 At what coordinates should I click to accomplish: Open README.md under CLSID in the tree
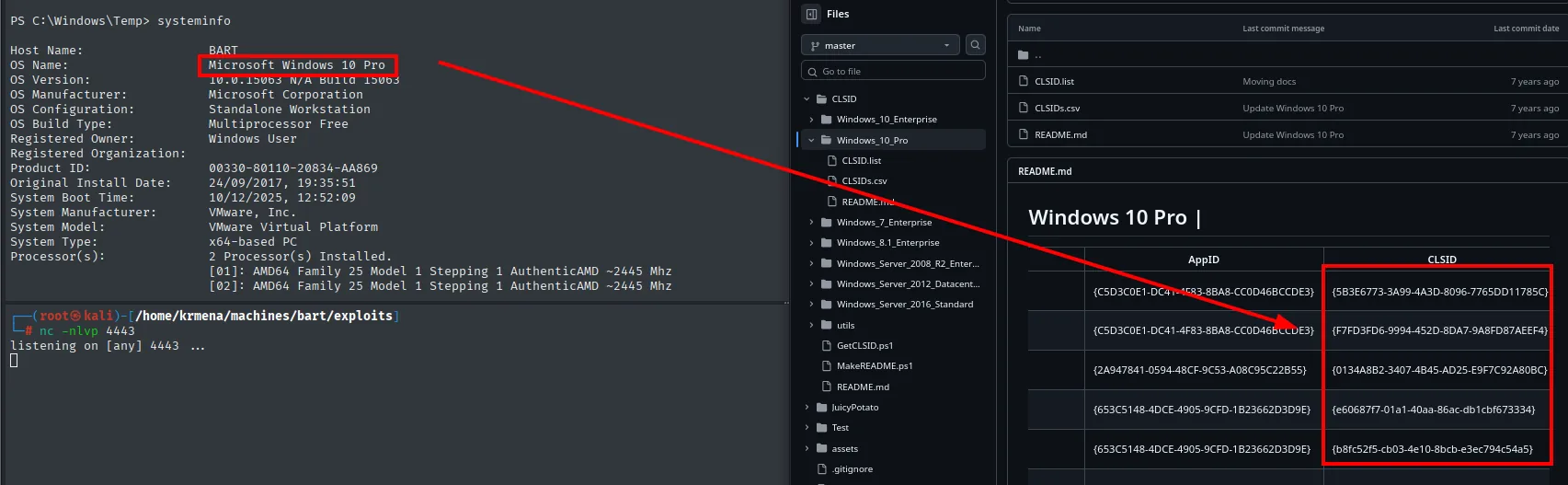(863, 387)
